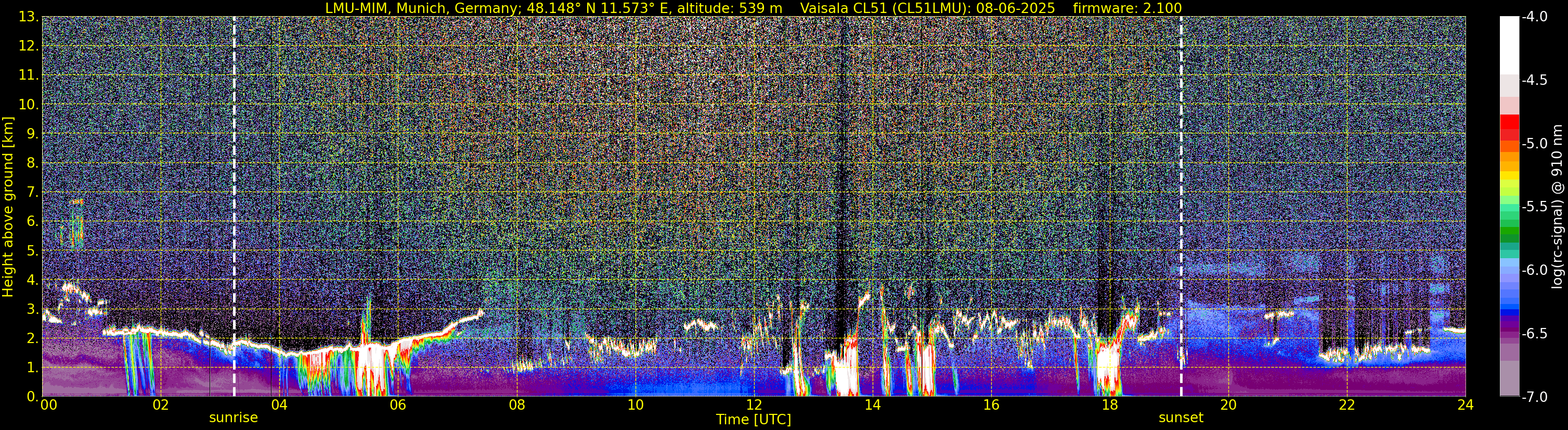This screenshot has height=430, width=1568.
Task: Click the 'Time [UTC]' axis title
Action: [754, 420]
